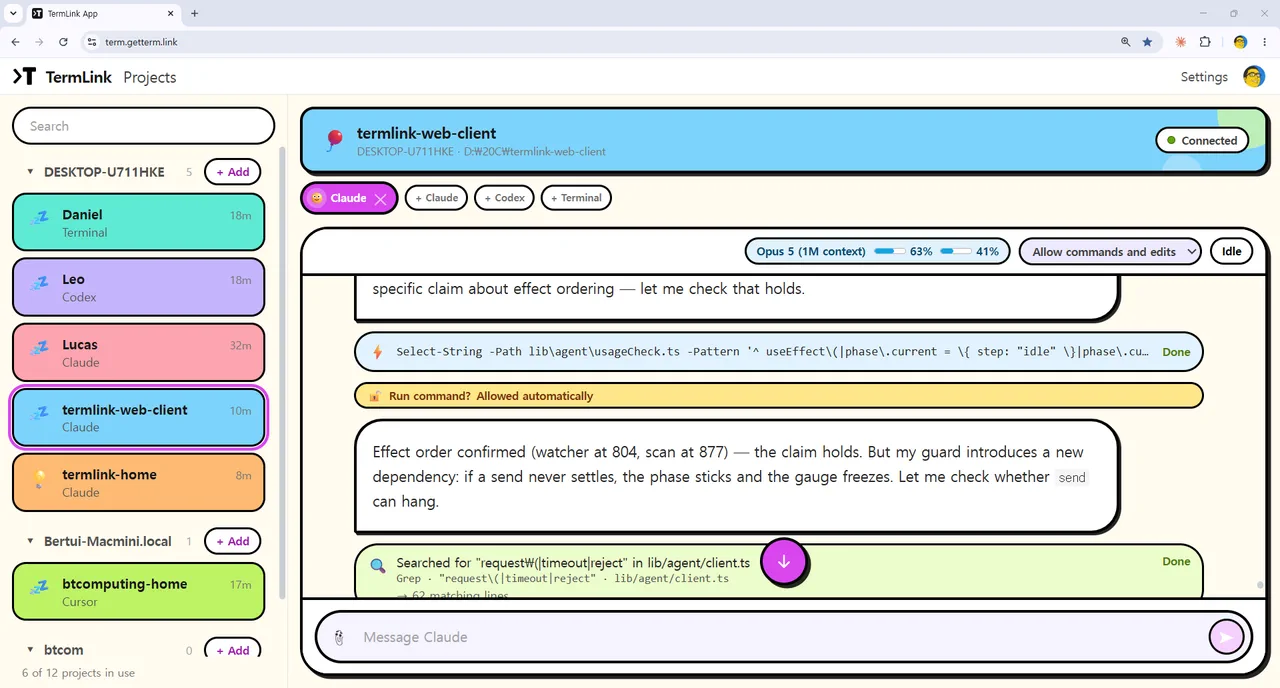Viewport: 1280px width, 688px height.
Task: Open a new browser tab
Action: pyautogui.click(x=194, y=13)
